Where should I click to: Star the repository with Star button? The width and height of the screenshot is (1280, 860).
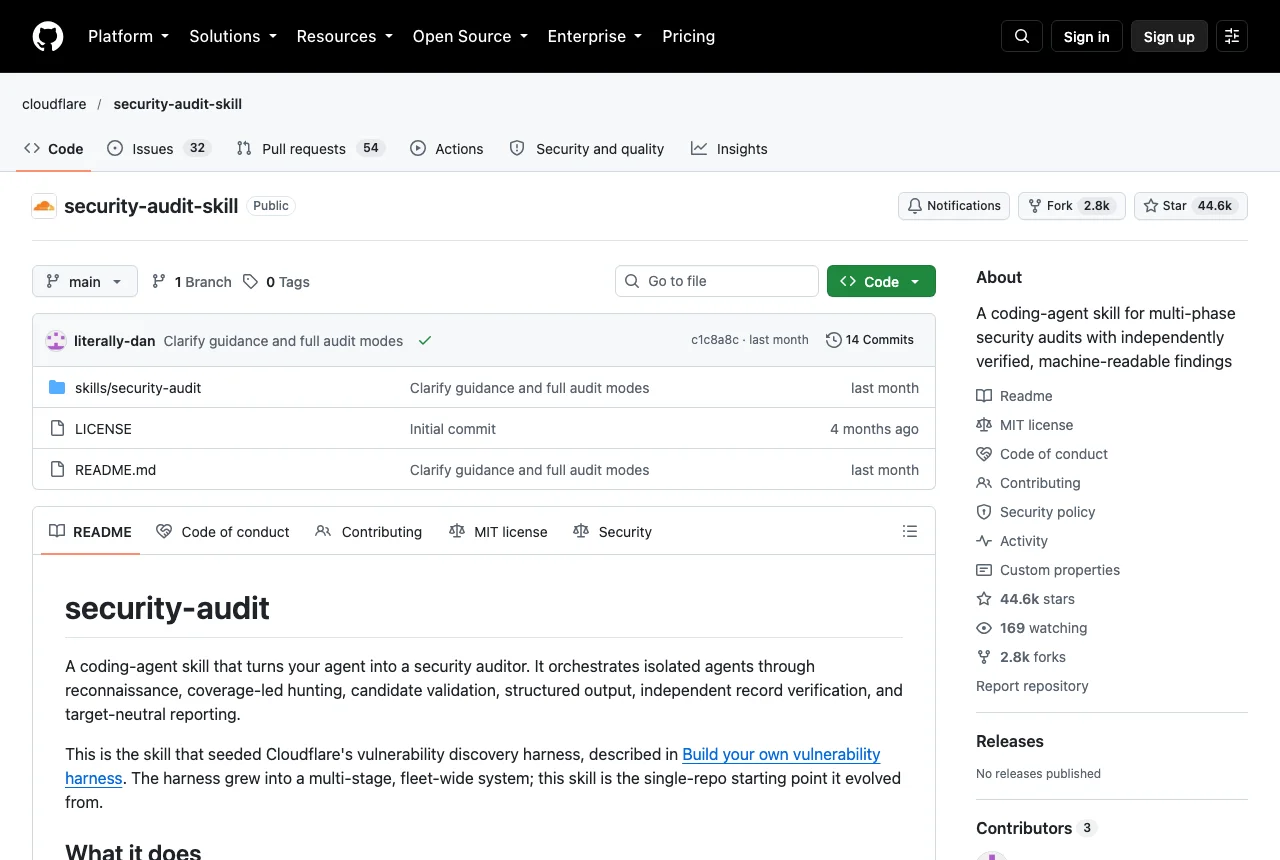(1191, 206)
